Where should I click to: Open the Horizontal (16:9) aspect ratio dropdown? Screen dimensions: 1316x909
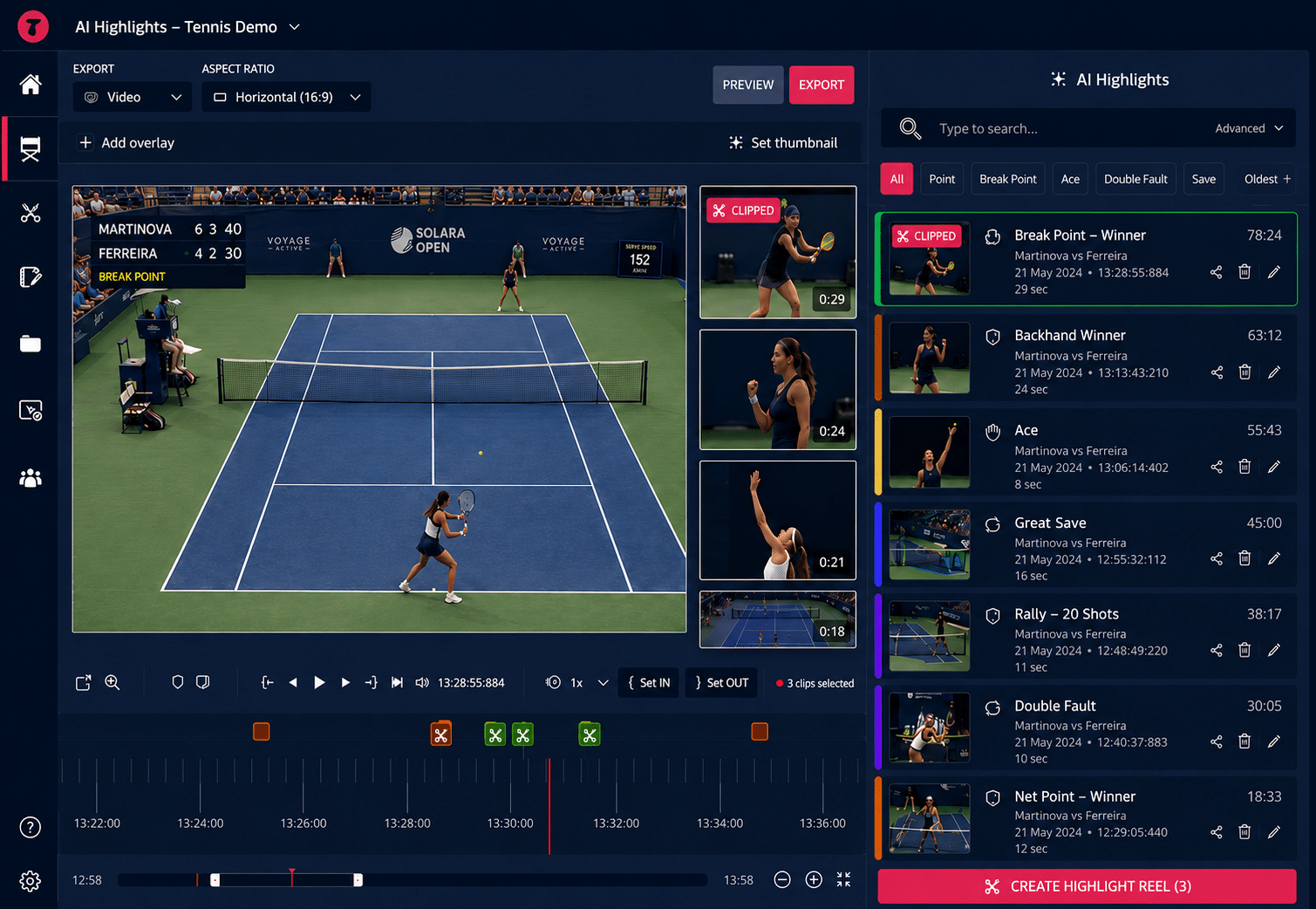[286, 97]
